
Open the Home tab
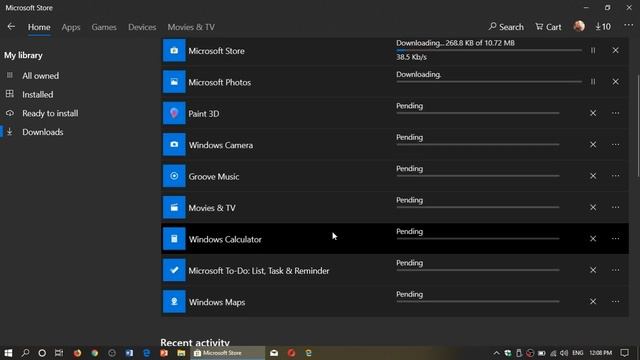tap(39, 27)
